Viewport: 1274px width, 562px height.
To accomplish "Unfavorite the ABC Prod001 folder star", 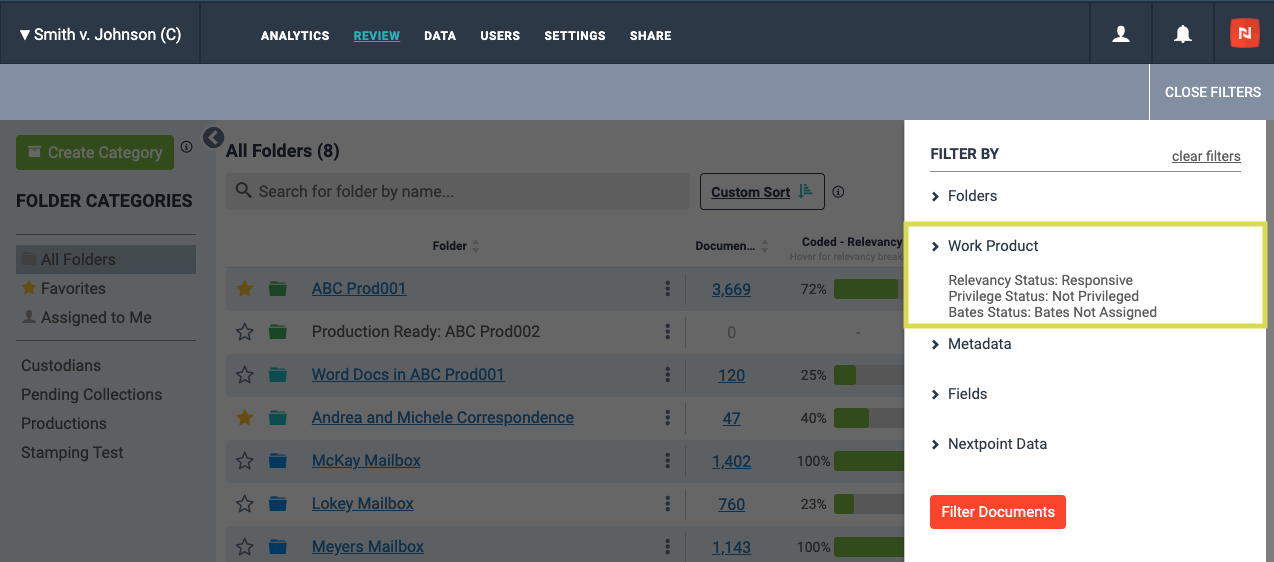I will [x=244, y=289].
